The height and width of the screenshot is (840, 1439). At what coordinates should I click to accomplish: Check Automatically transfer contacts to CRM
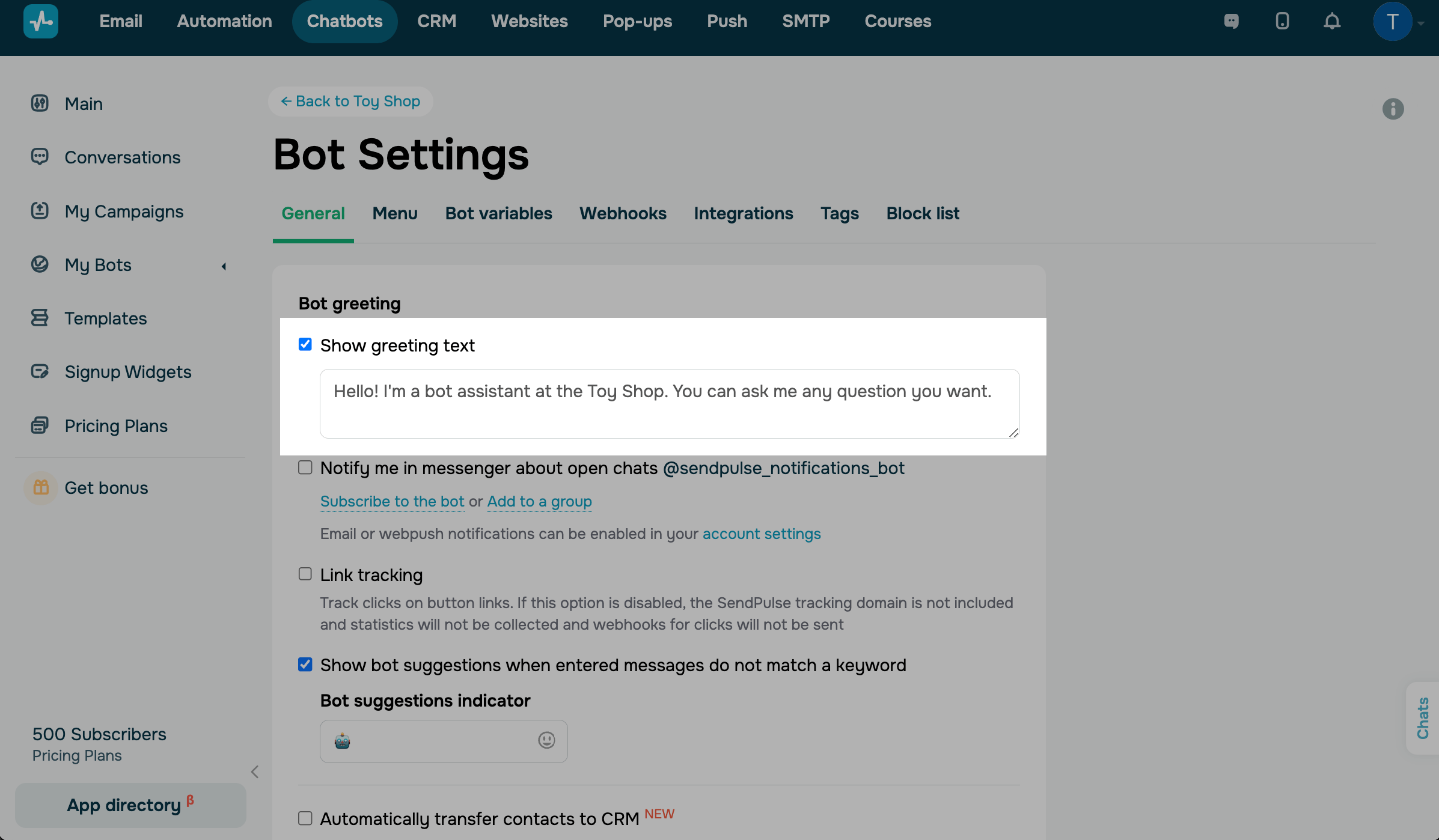[305, 818]
